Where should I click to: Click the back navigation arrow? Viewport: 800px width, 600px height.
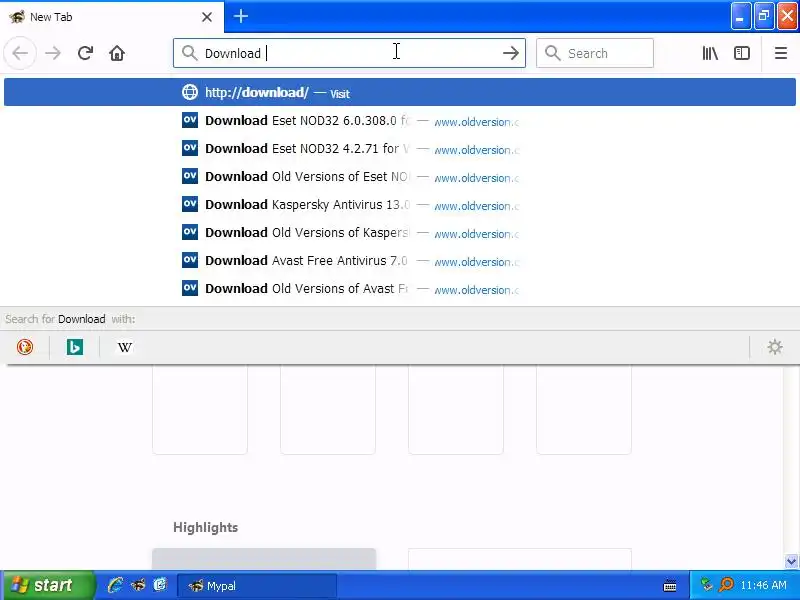pyautogui.click(x=20, y=53)
